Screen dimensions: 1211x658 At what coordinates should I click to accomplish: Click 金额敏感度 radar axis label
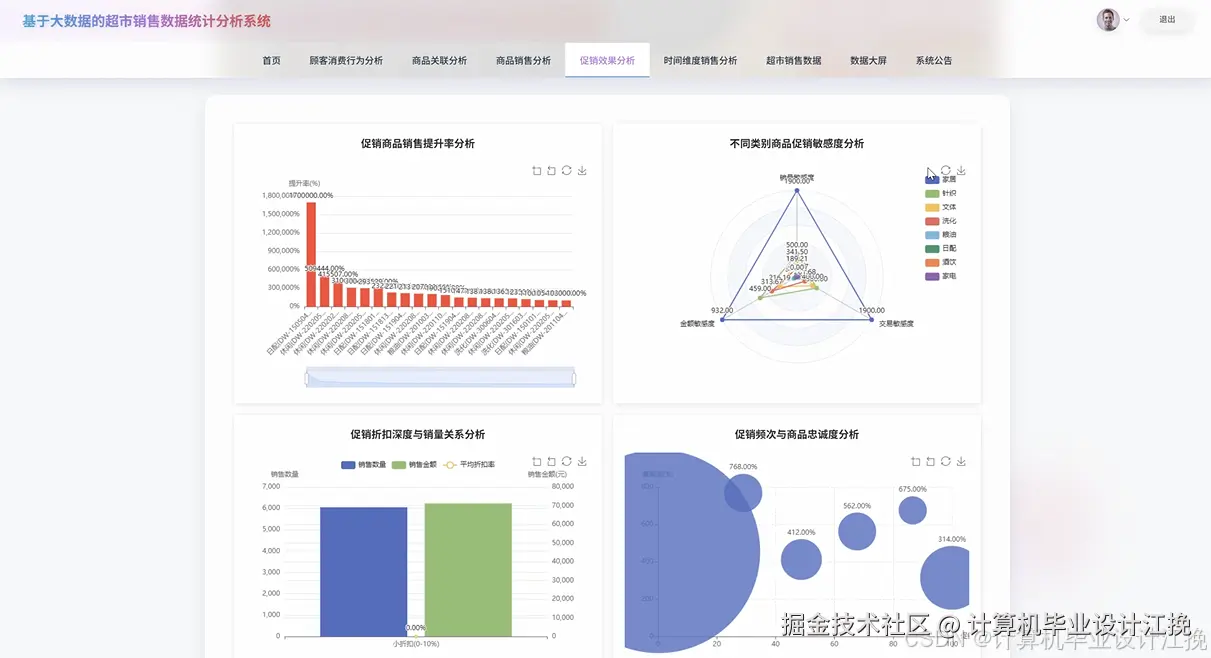point(698,323)
